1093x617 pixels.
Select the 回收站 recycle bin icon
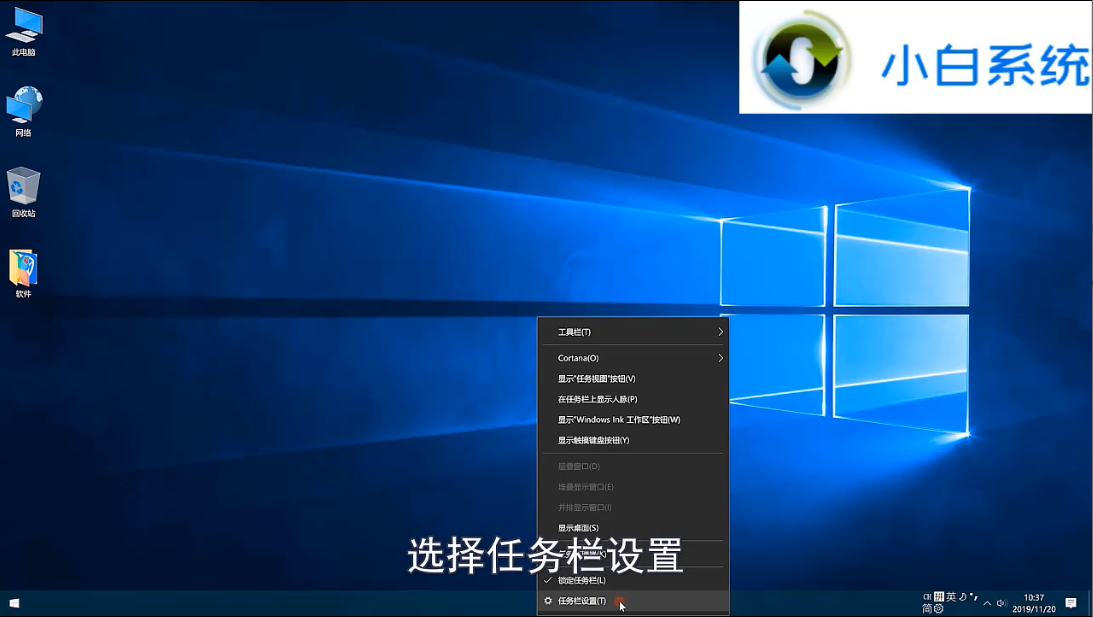pyautogui.click(x=23, y=192)
